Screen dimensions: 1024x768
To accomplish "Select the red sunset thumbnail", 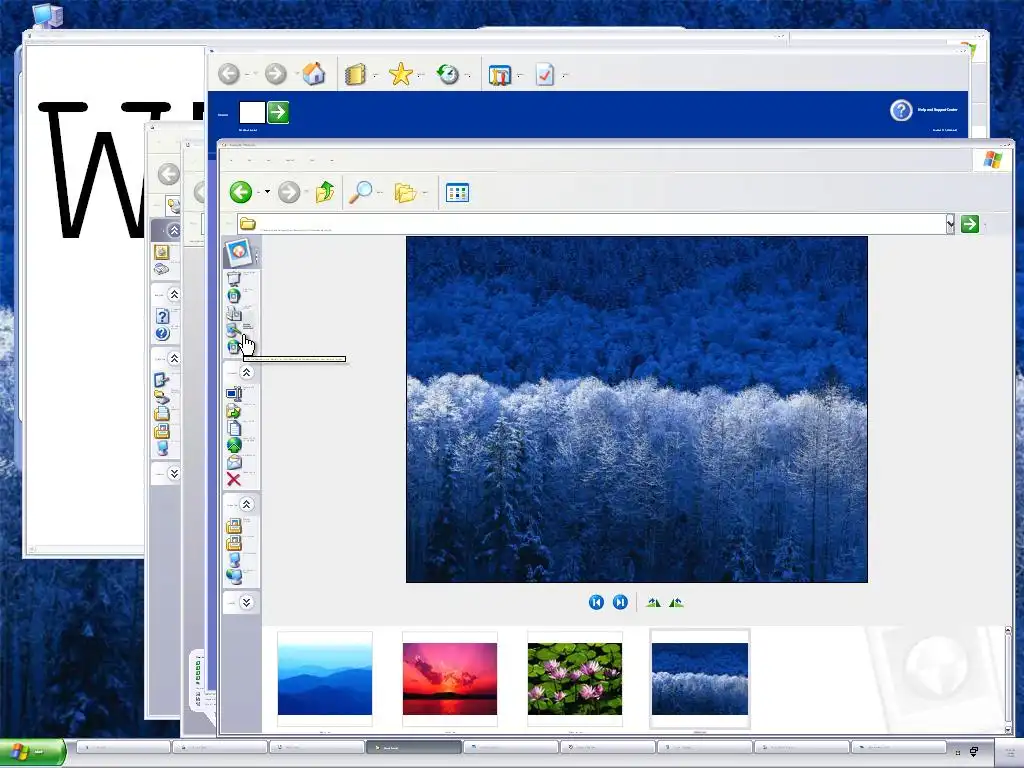I will (x=450, y=679).
